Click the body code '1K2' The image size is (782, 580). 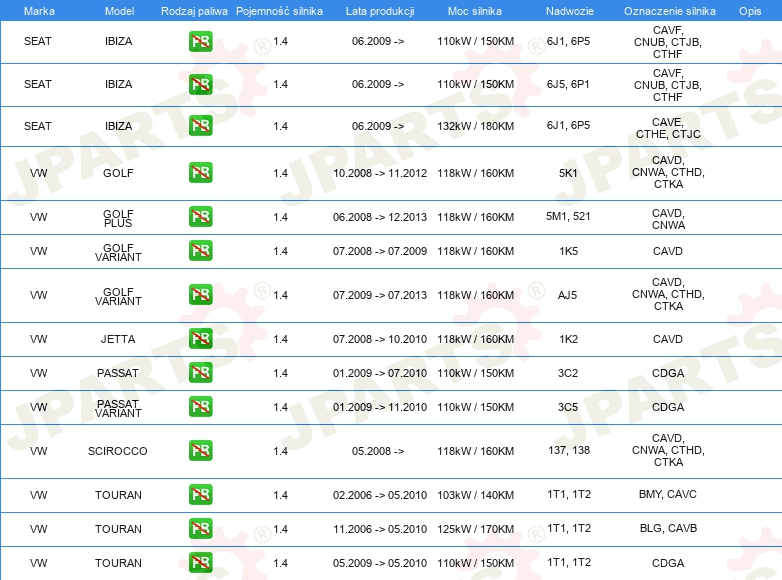(x=568, y=339)
